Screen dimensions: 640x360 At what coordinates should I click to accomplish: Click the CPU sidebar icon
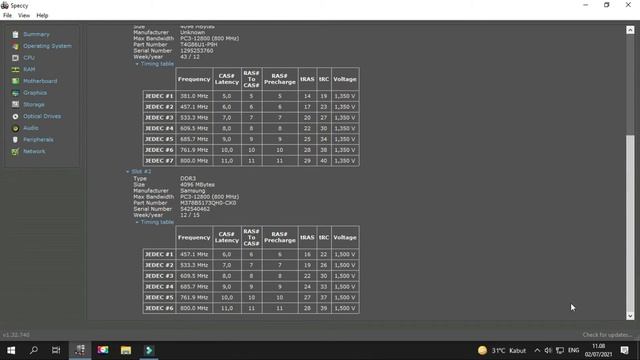pos(15,58)
